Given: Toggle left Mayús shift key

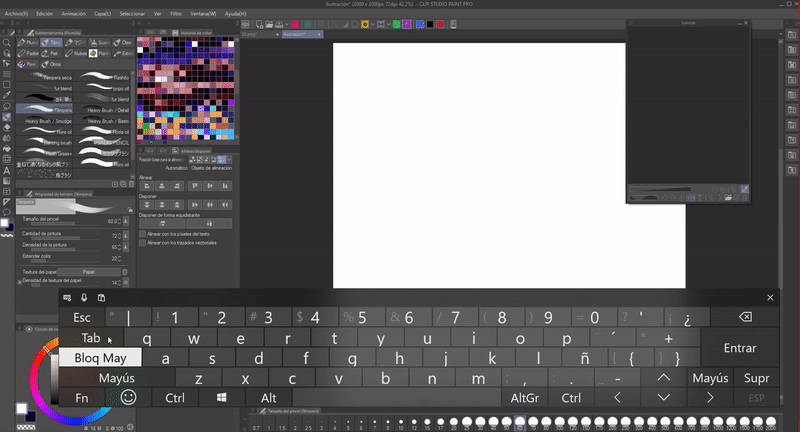Looking at the screenshot, I should 117,378.
